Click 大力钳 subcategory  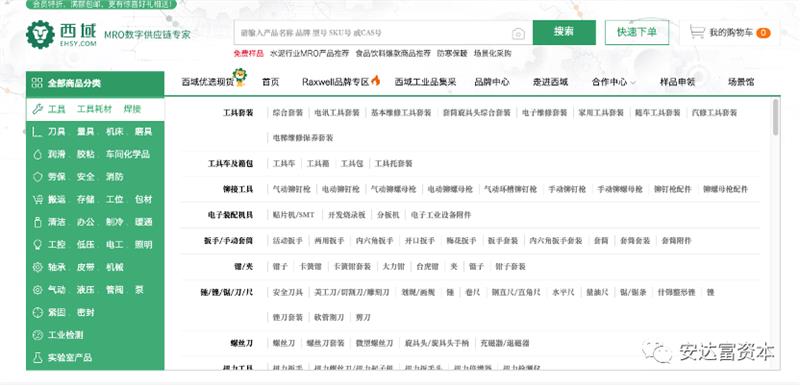(x=393, y=267)
